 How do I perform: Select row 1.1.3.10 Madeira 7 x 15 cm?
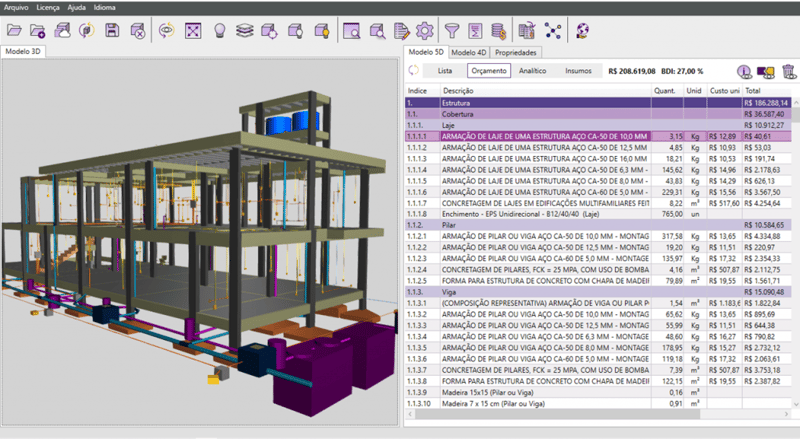[598, 404]
